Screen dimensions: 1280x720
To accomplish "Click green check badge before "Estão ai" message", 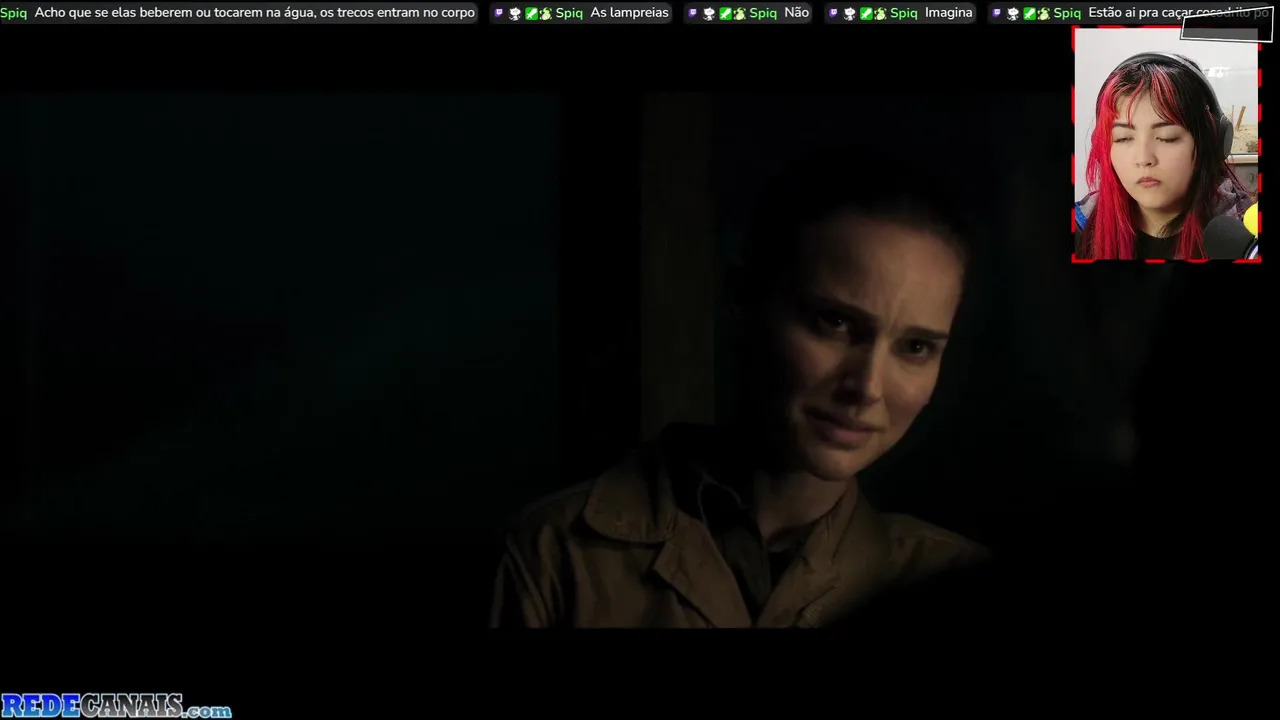I will point(1029,13).
